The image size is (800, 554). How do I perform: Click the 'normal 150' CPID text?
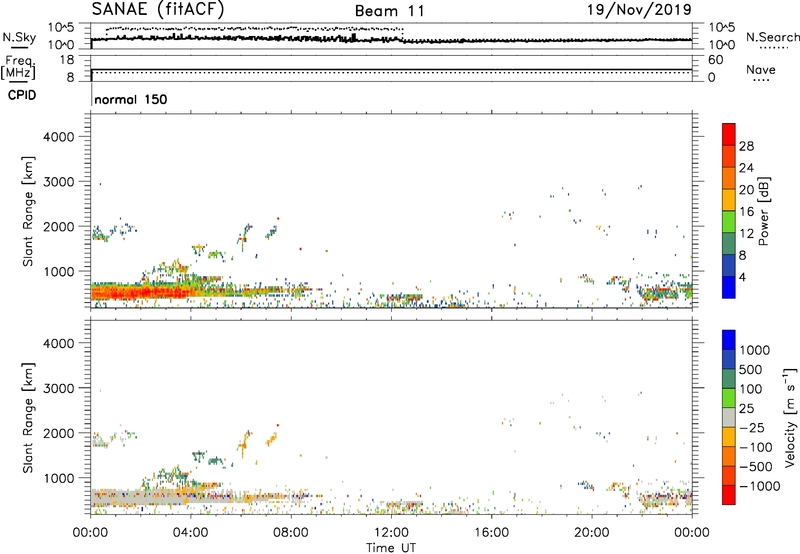click(131, 99)
